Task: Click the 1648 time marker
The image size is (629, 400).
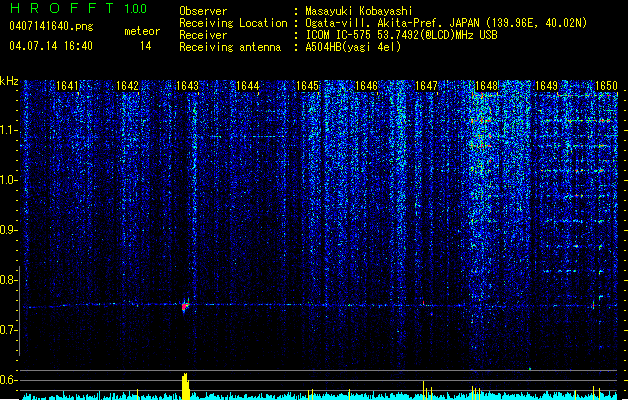Action: click(486, 86)
